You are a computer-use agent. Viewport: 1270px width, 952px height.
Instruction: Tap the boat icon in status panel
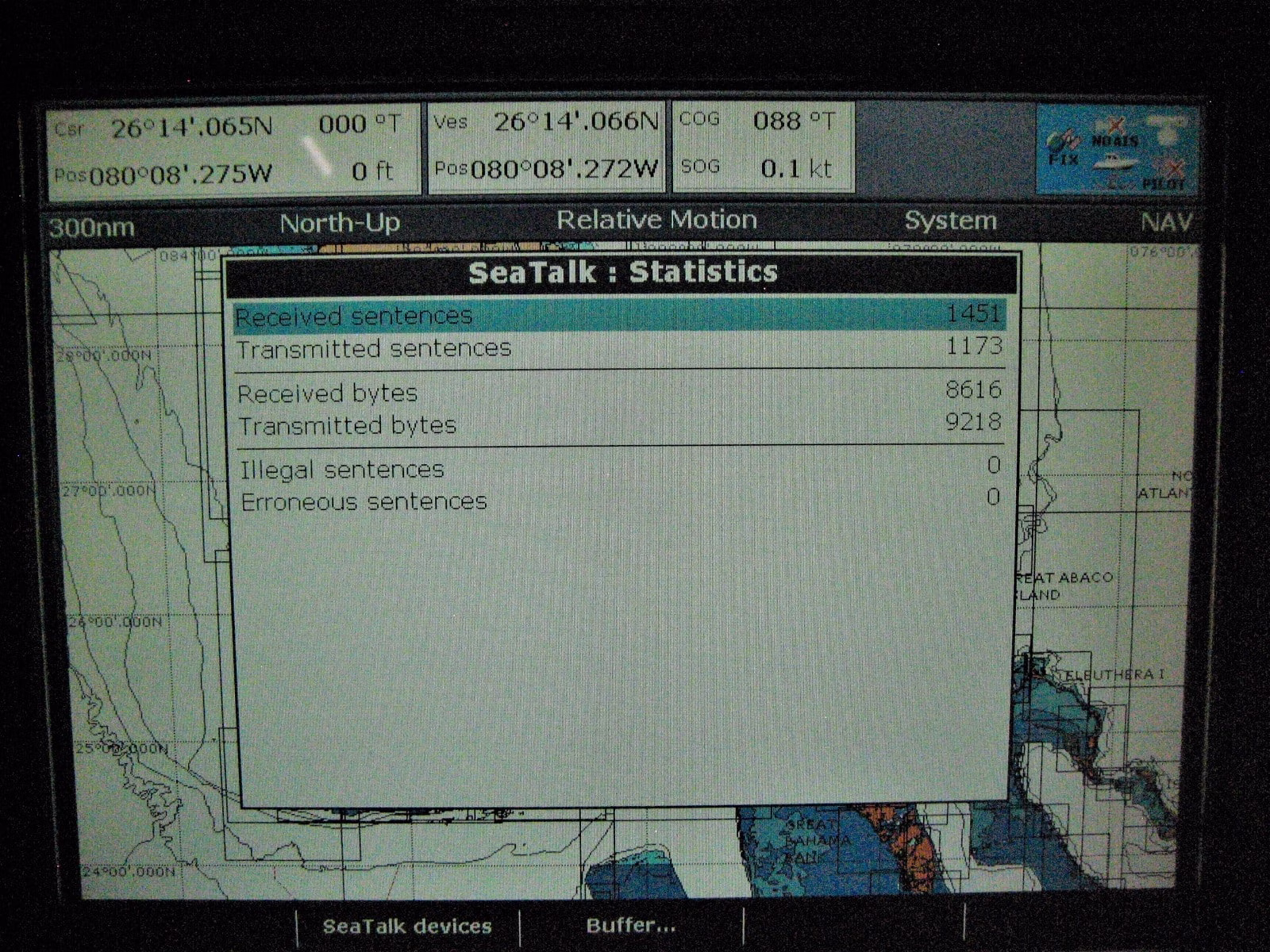click(x=1114, y=163)
